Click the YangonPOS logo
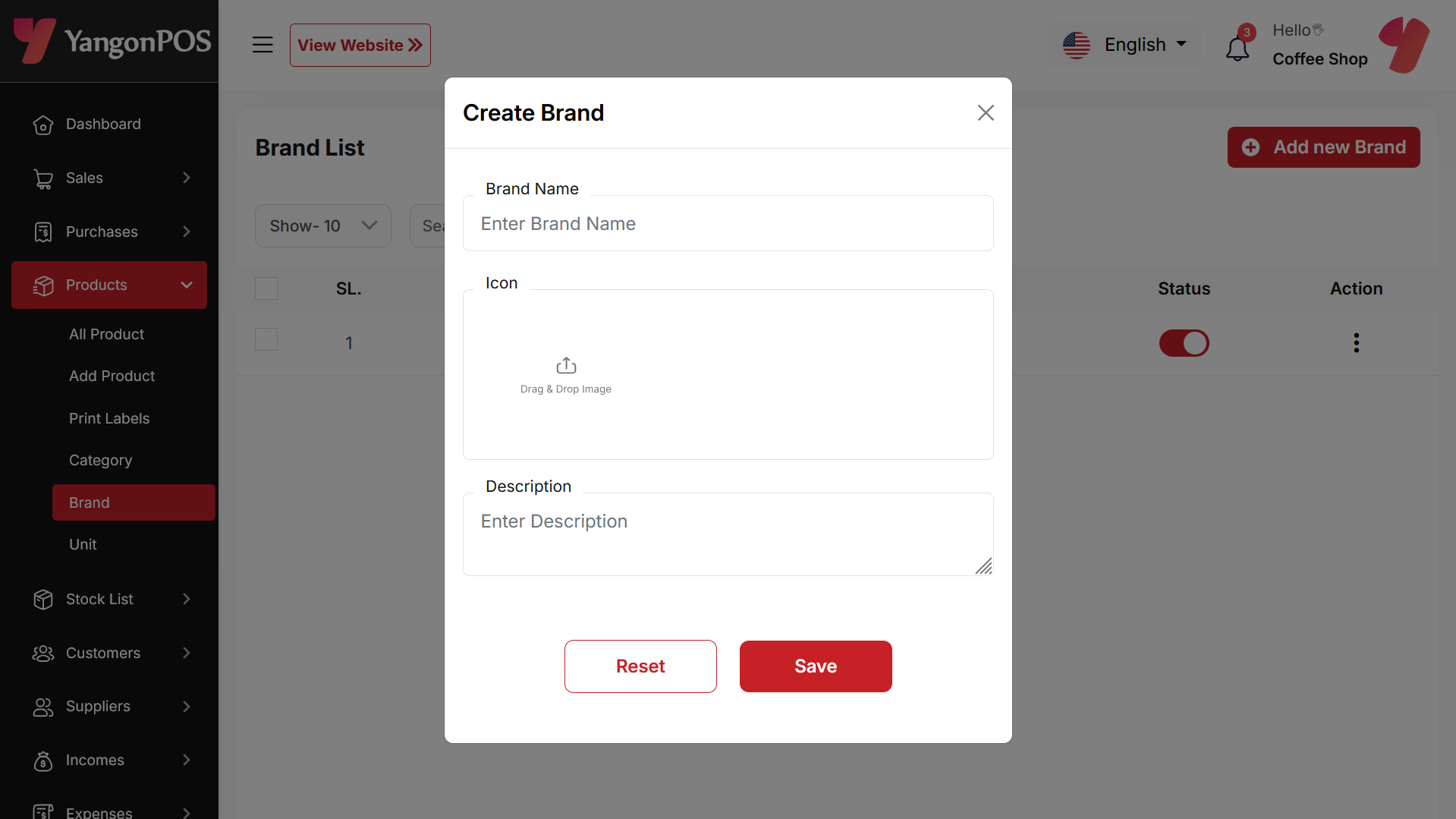The height and width of the screenshot is (819, 1456). click(112, 40)
